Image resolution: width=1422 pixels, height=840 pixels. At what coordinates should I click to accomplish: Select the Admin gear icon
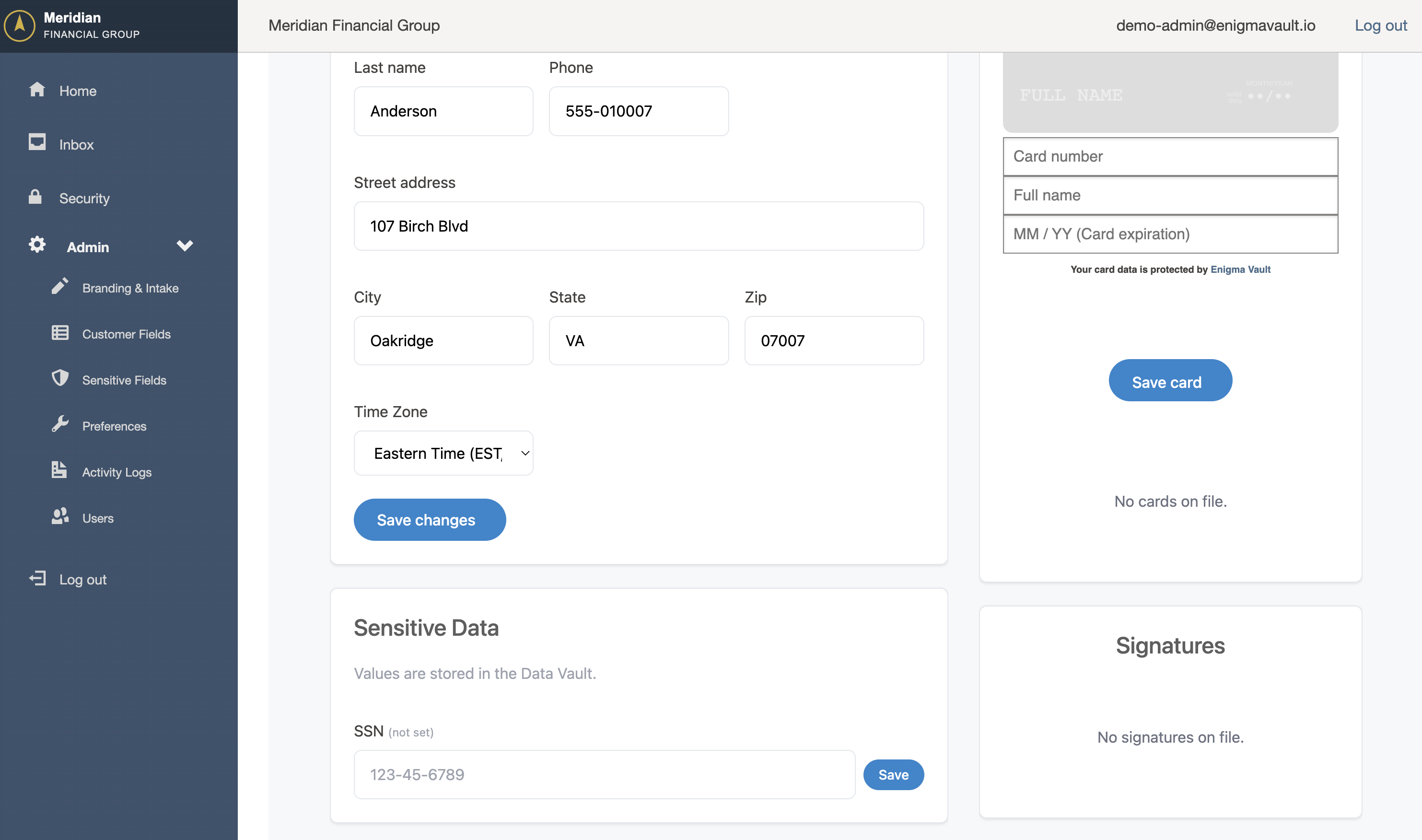coord(36,244)
